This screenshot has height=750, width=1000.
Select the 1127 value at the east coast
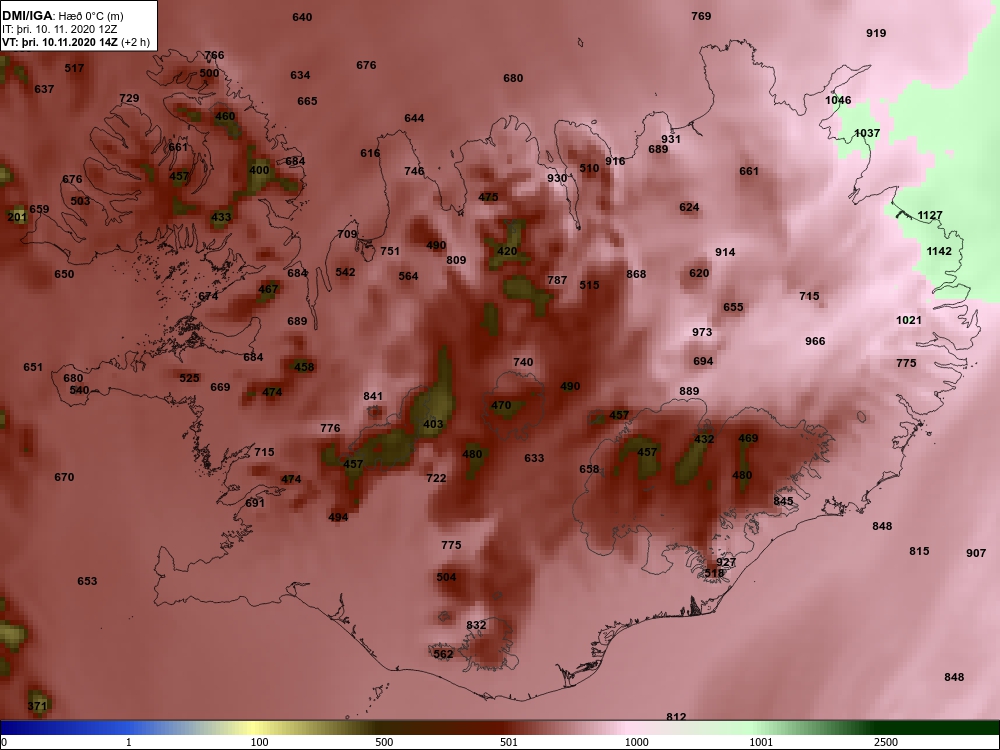coord(930,216)
